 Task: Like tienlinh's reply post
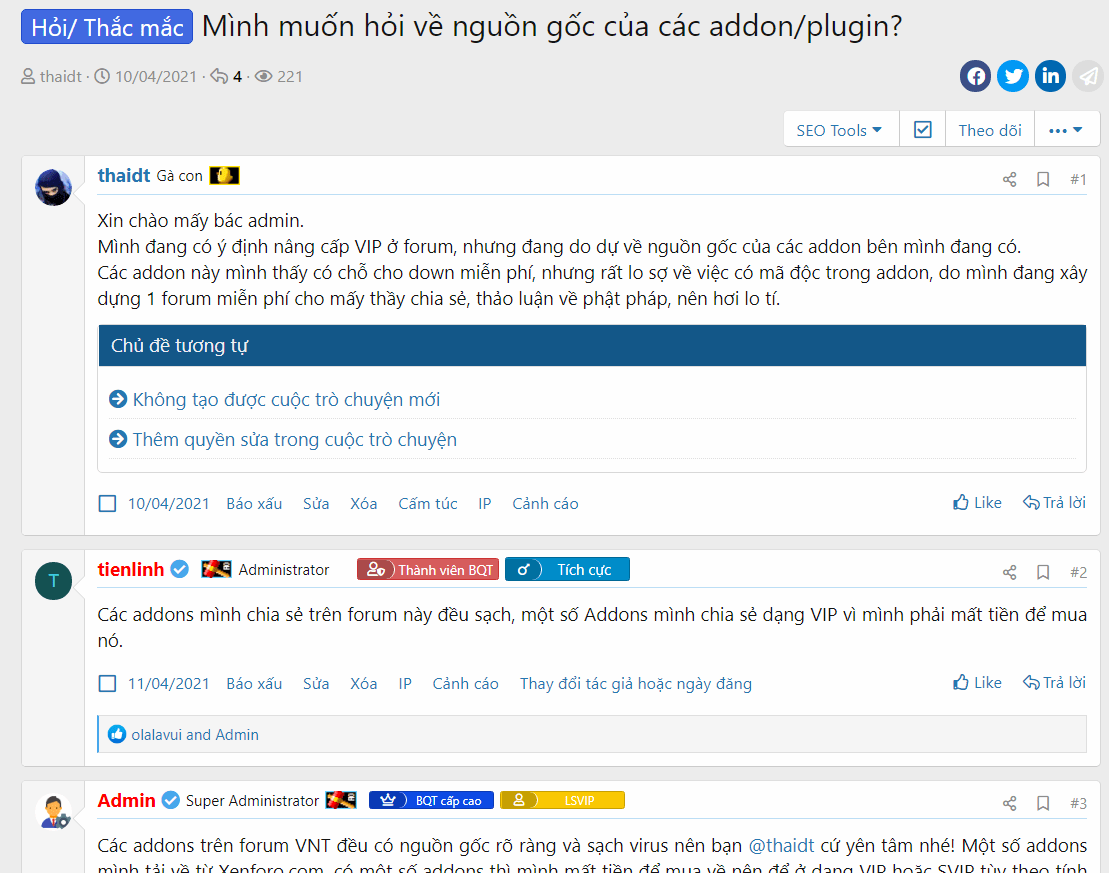[977, 683]
